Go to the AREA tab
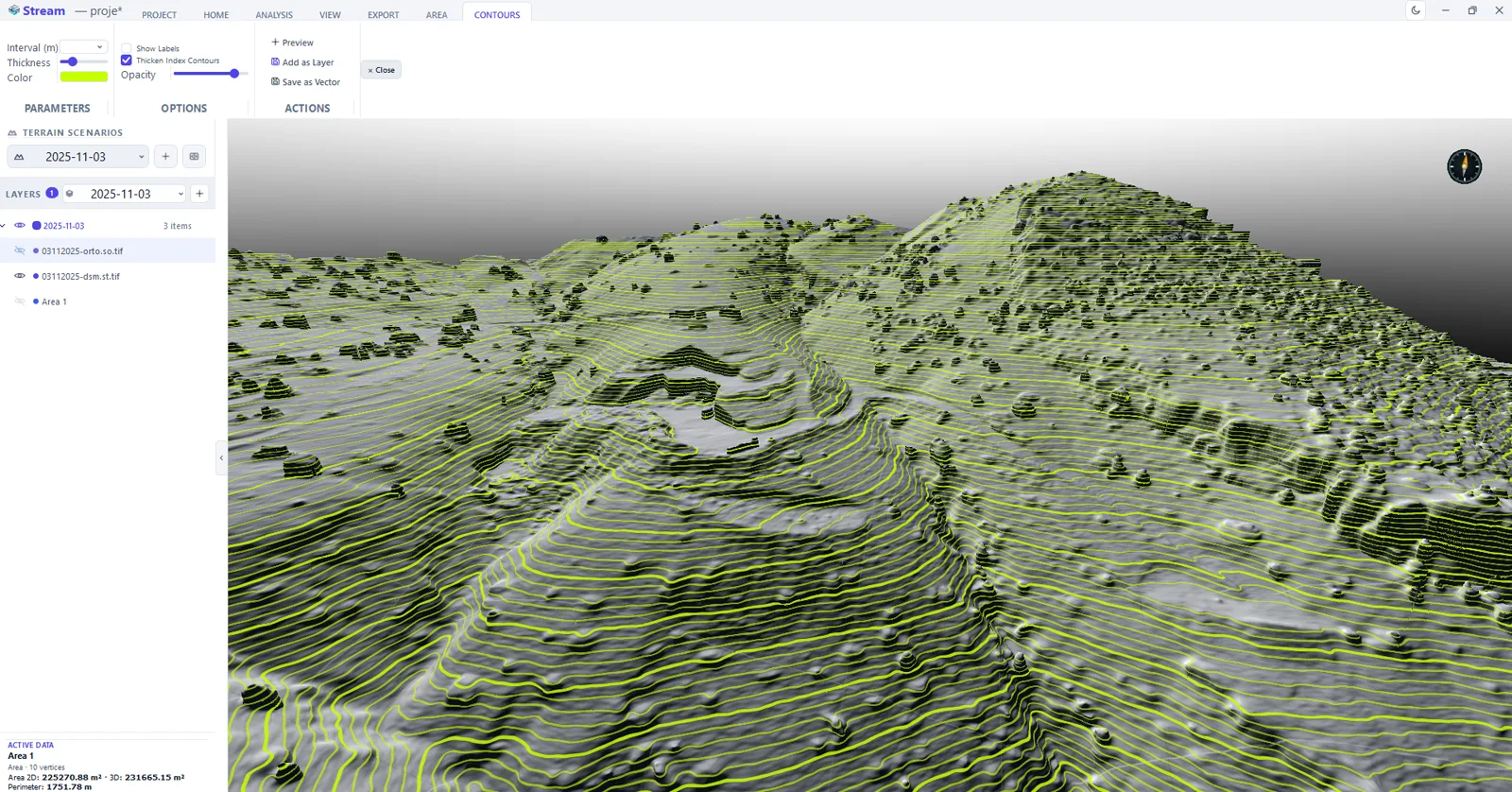Image resolution: width=1512 pixels, height=792 pixels. 437,15
